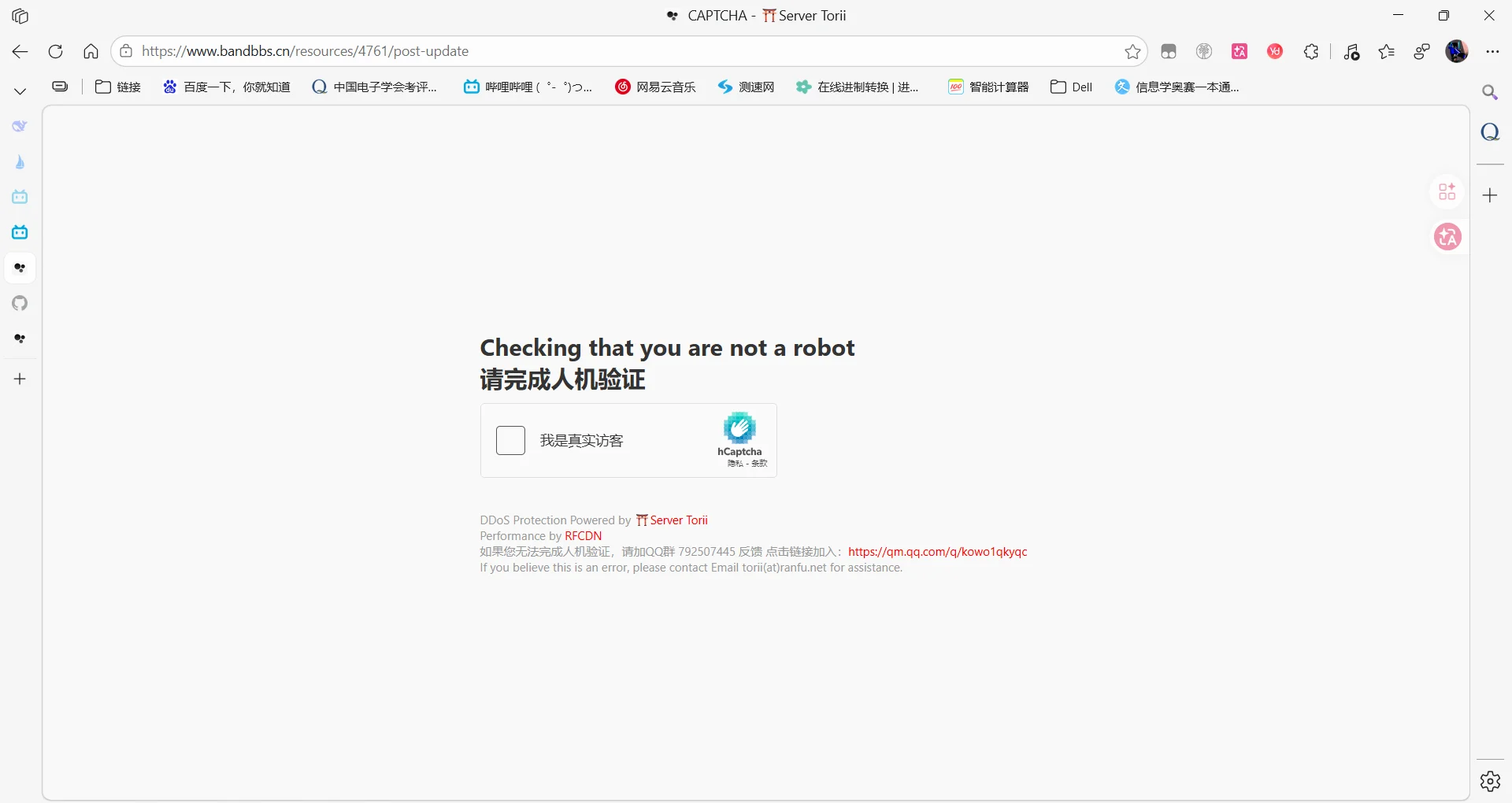The image size is (1512, 803).
Task: Open sidebar settings gear icon
Action: pos(1490,781)
